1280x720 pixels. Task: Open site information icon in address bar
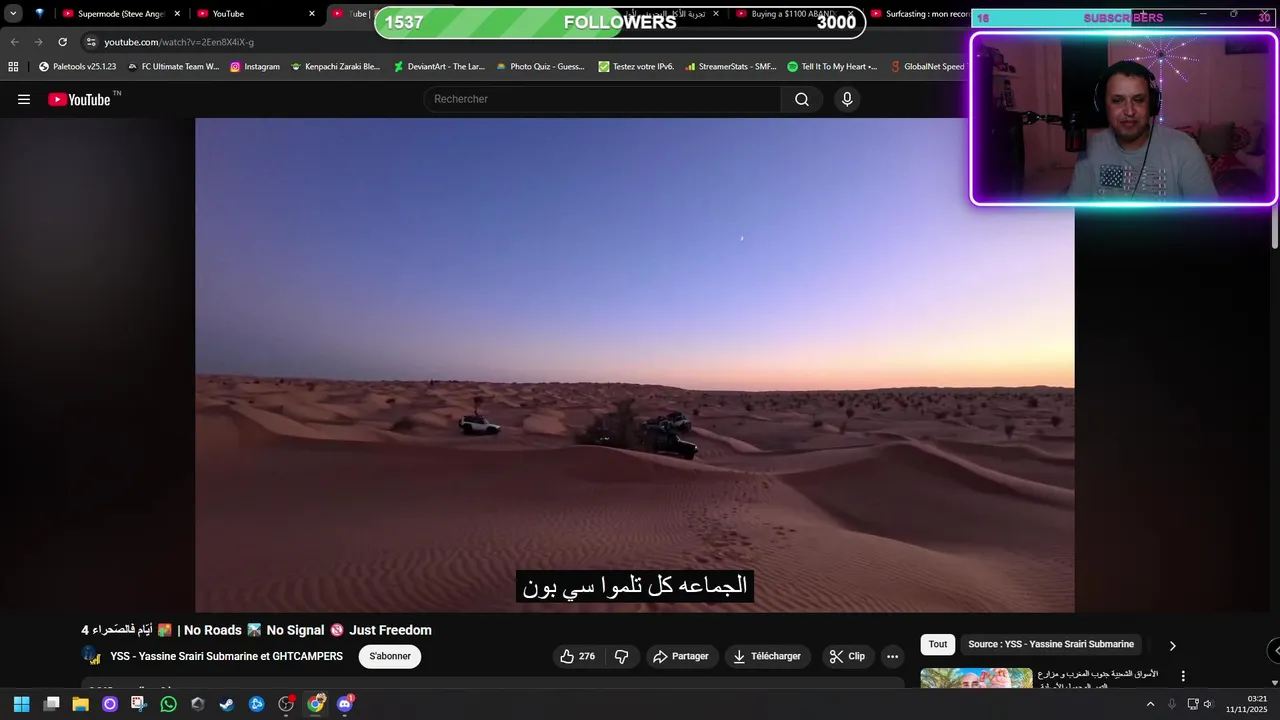(x=91, y=42)
